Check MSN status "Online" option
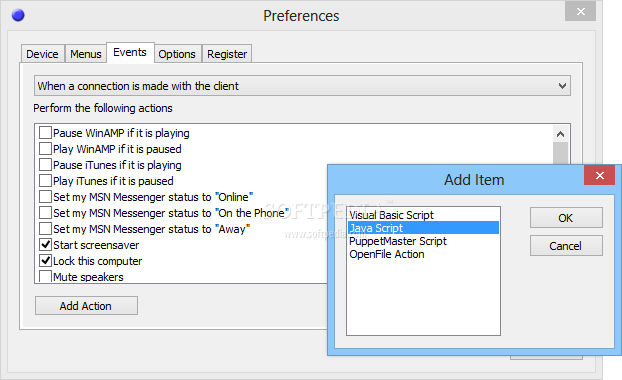 (x=46, y=197)
